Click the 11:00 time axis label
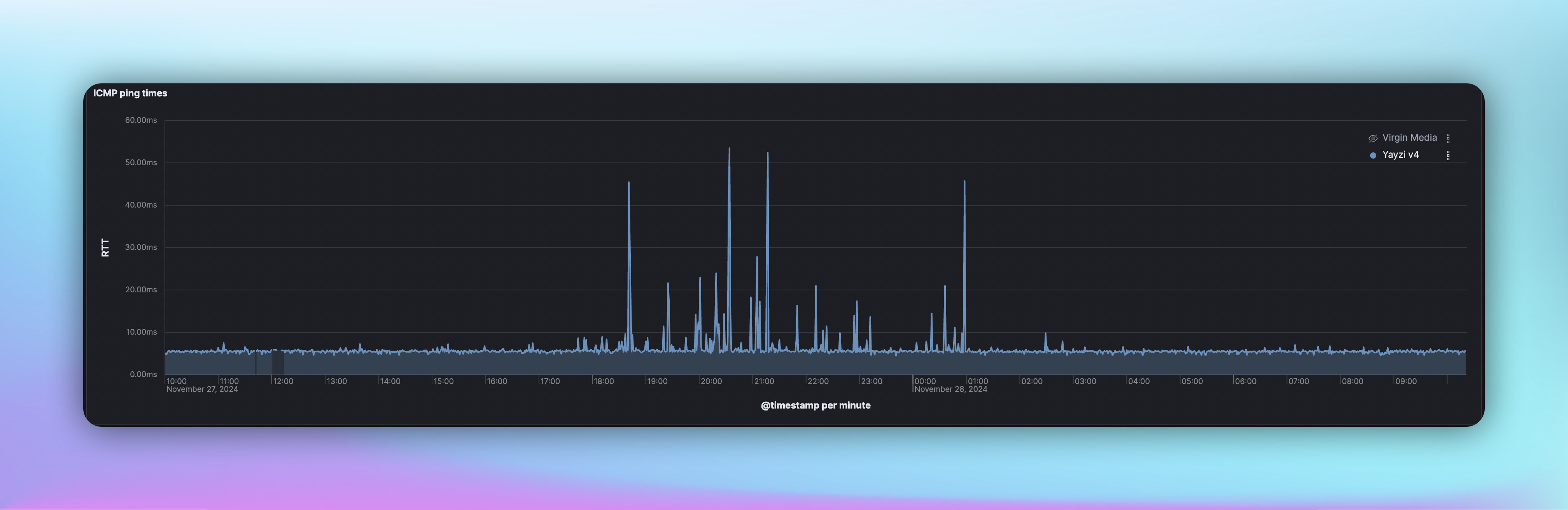The height and width of the screenshot is (510, 1568). (x=229, y=382)
